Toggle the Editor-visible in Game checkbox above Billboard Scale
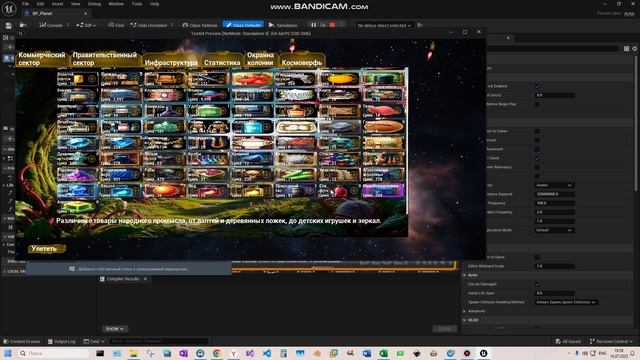The height and width of the screenshot is (360, 640). click(x=537, y=257)
